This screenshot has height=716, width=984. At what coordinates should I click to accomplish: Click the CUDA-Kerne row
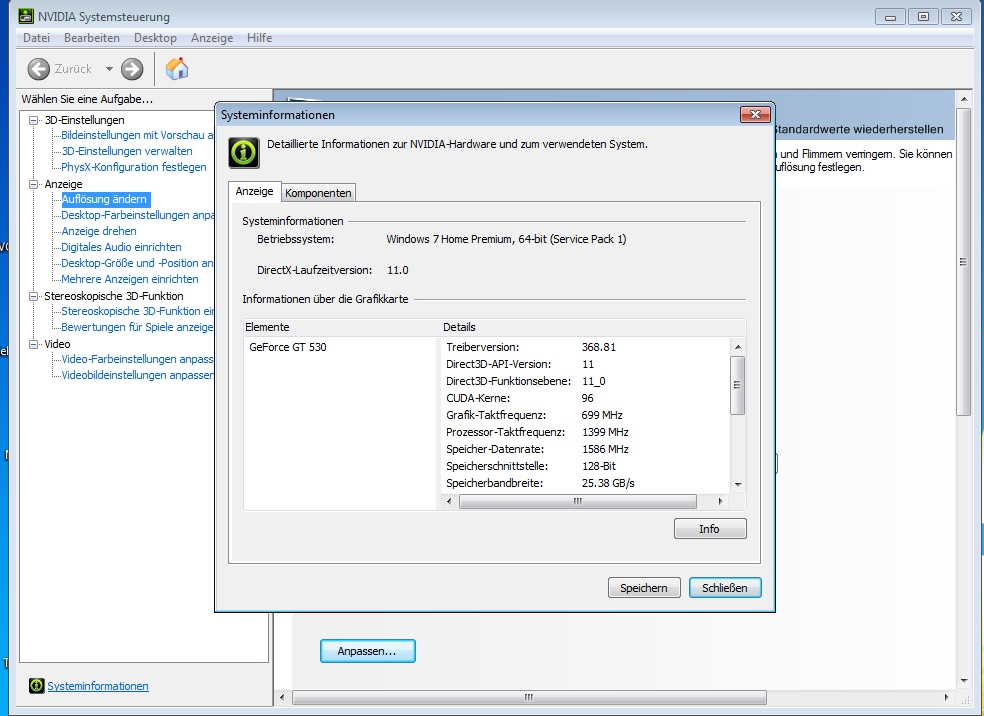pyautogui.click(x=587, y=398)
